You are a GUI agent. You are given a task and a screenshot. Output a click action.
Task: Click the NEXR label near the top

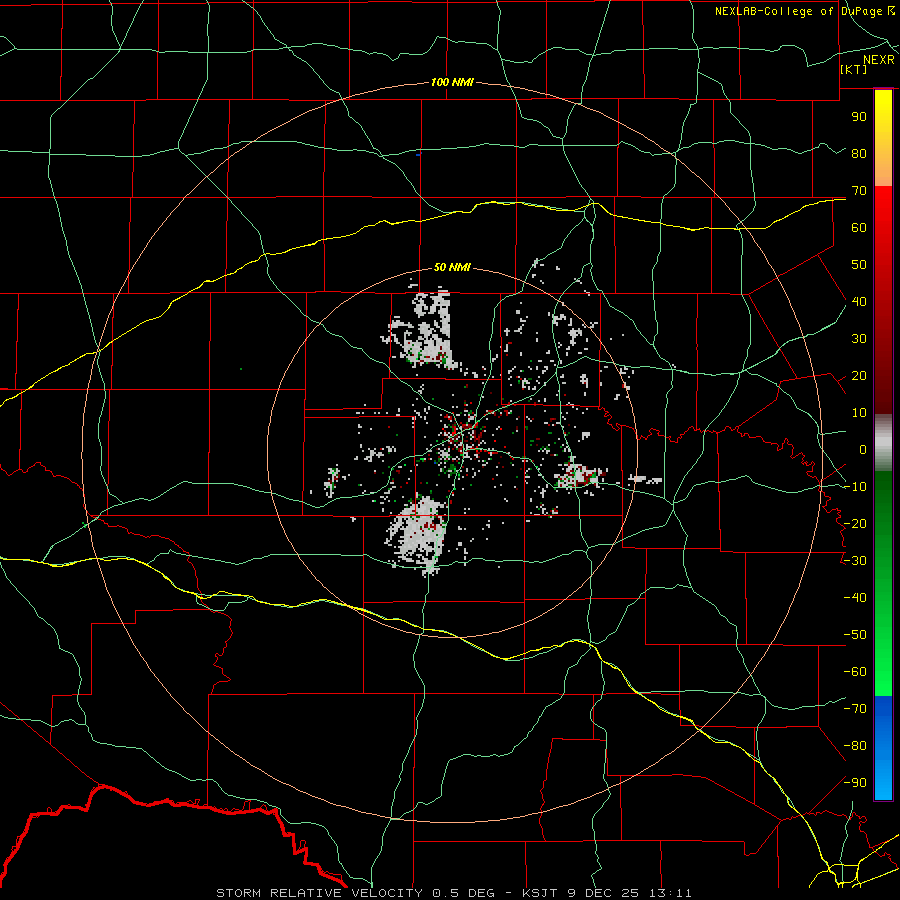point(878,60)
